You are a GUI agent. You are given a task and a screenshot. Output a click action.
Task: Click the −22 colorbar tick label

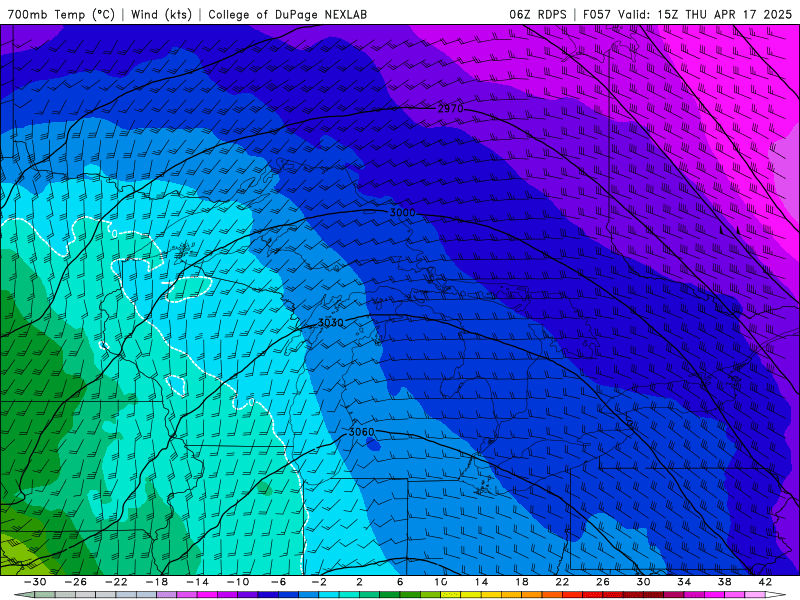[116, 582]
